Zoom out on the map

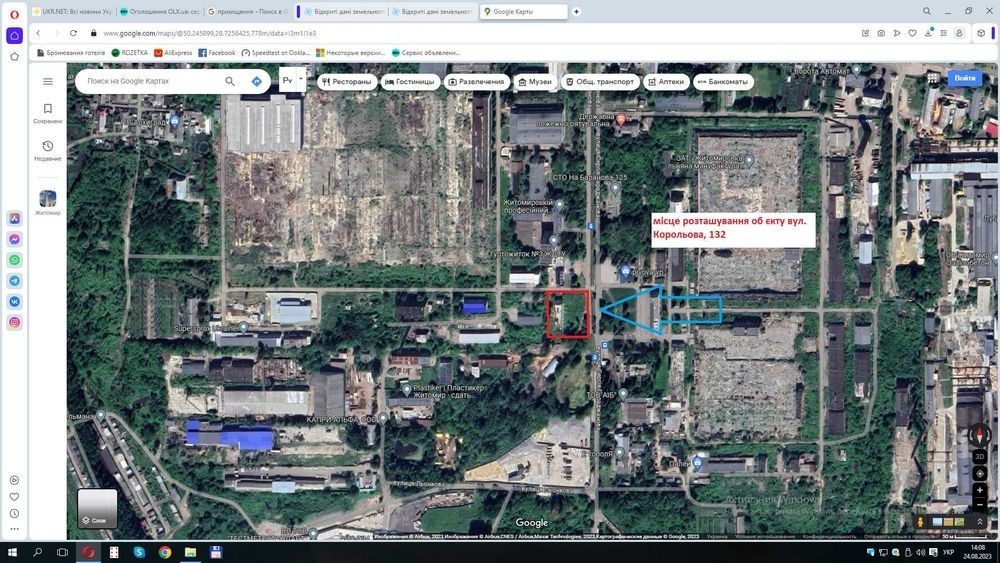point(980,504)
